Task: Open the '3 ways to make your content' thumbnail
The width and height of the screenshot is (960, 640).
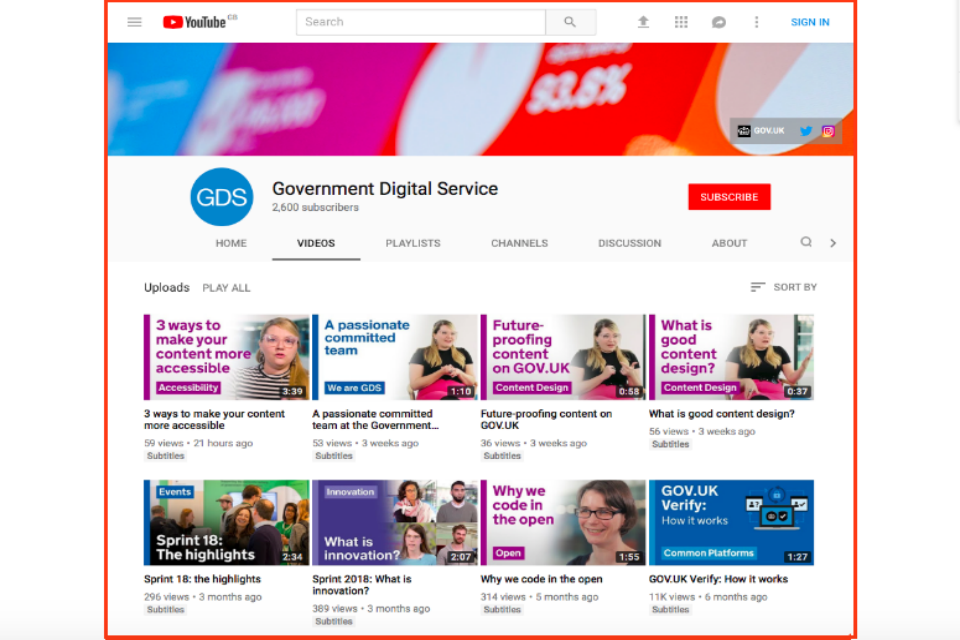Action: 227,357
